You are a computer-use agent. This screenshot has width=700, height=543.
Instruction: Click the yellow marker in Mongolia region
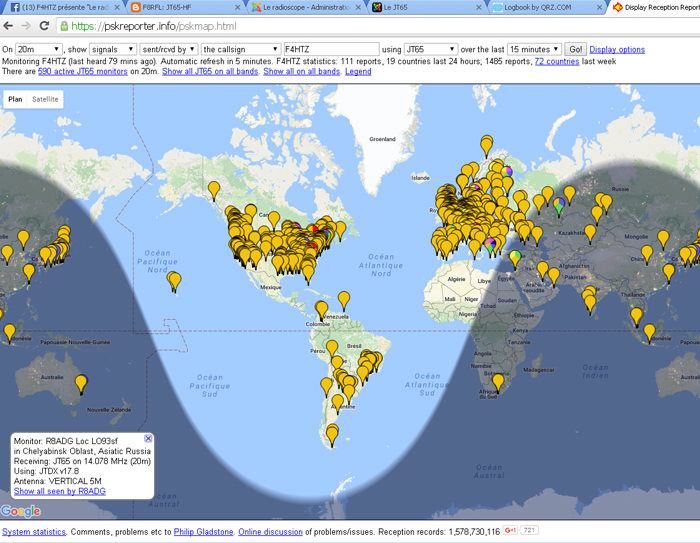(663, 239)
